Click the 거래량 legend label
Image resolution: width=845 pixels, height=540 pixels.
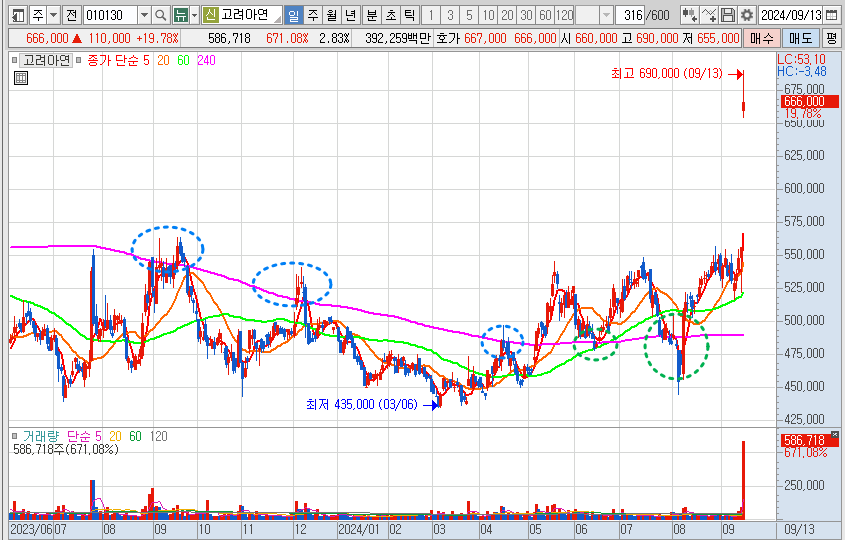[x=40, y=436]
